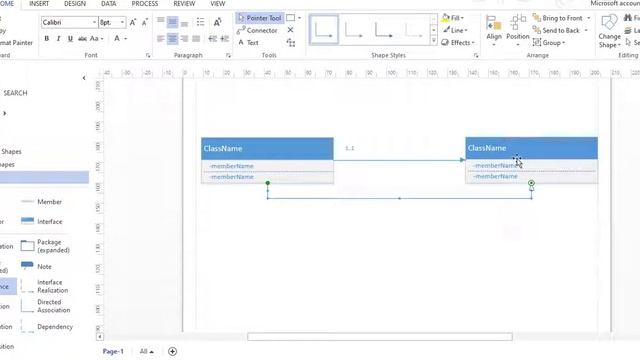Open the Line dropdown
640x360 pixels.
pyautogui.click(x=455, y=30)
